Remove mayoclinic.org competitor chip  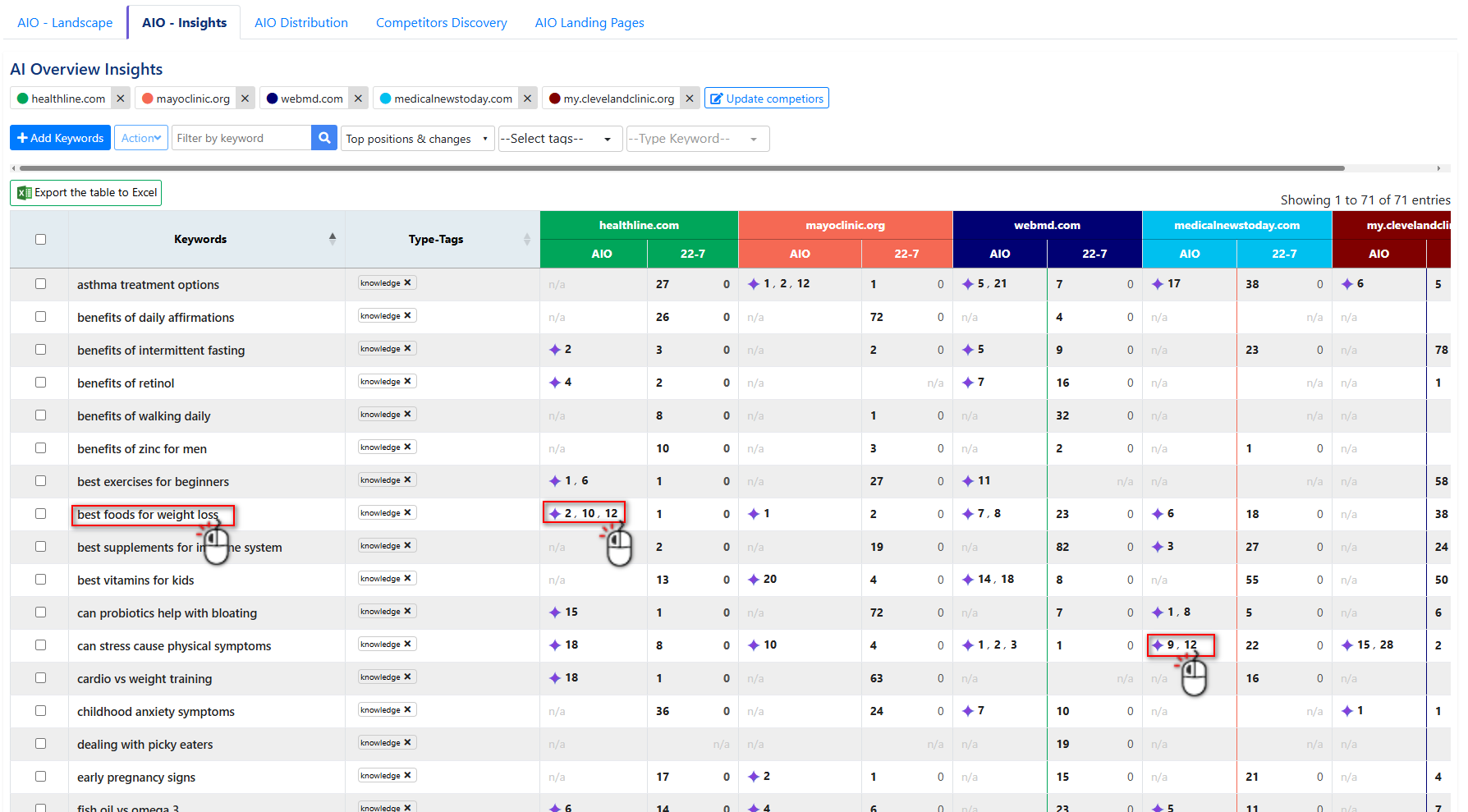pyautogui.click(x=245, y=99)
